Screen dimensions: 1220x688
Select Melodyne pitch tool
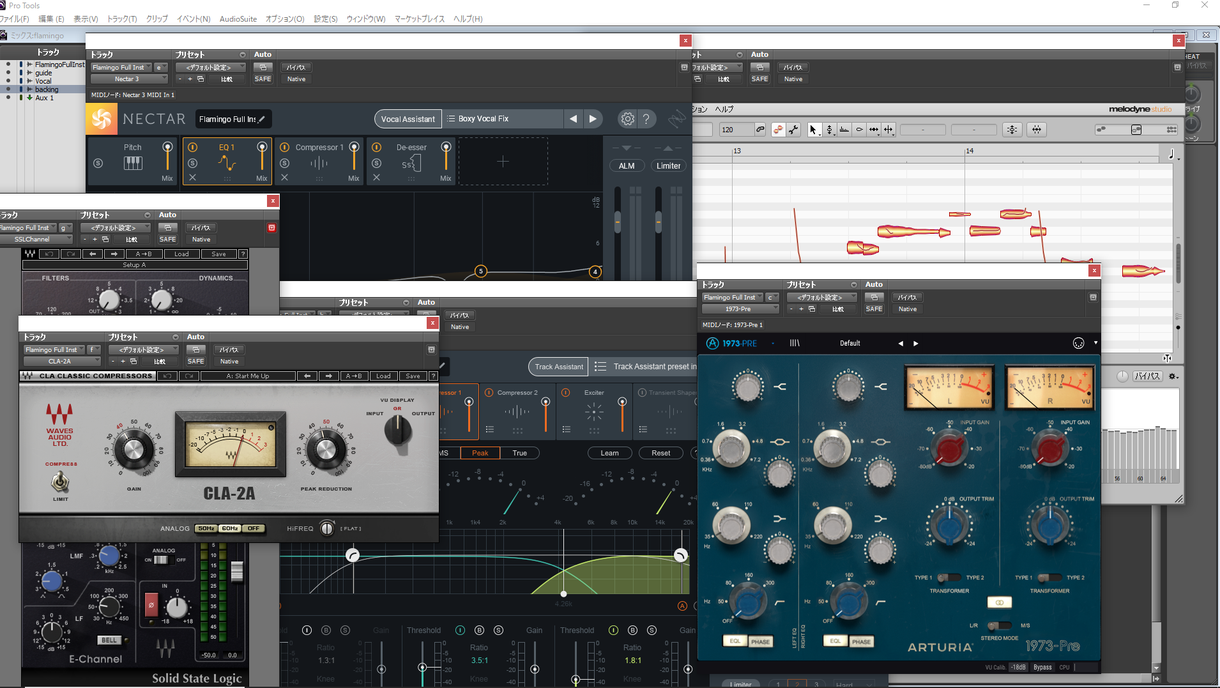click(x=829, y=130)
